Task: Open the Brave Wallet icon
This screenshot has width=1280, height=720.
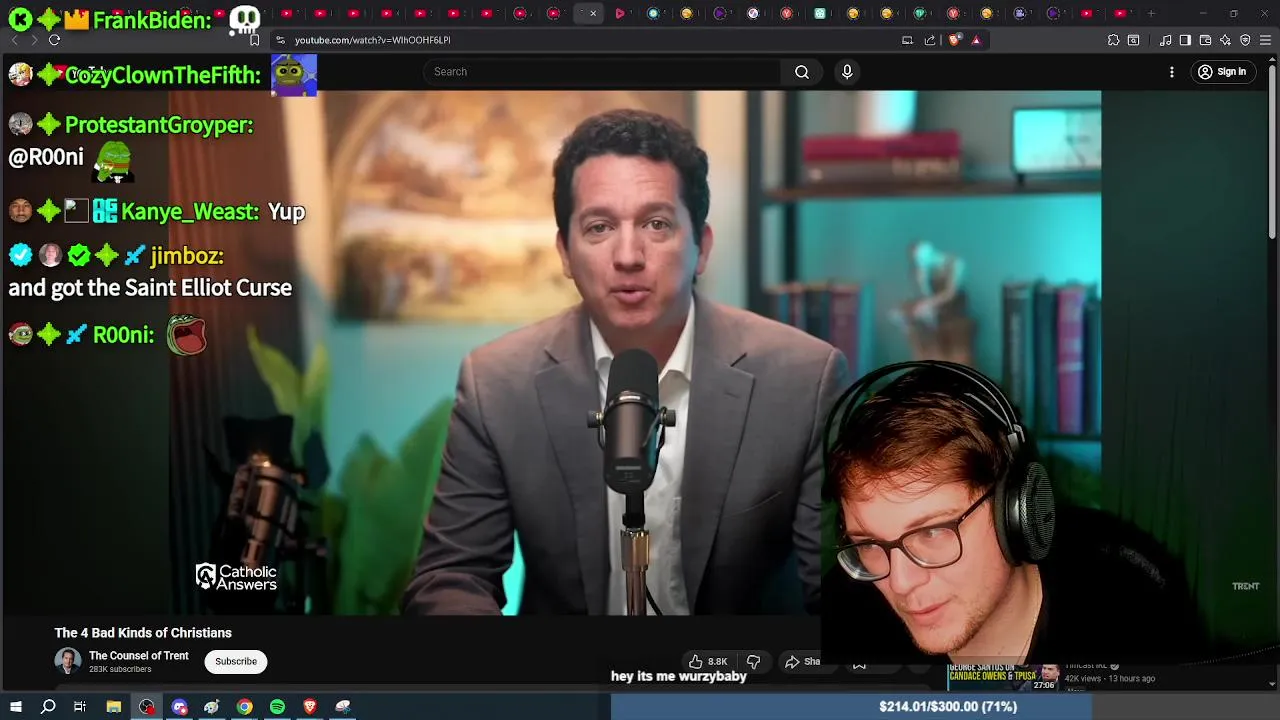Action: [x=1205, y=40]
